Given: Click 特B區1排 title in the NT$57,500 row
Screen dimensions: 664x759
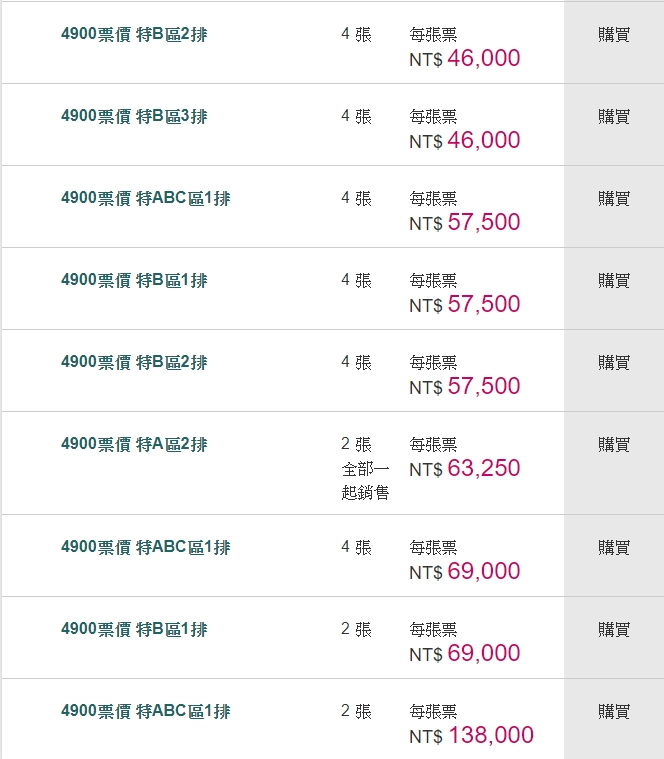Looking at the screenshot, I should point(134,281).
